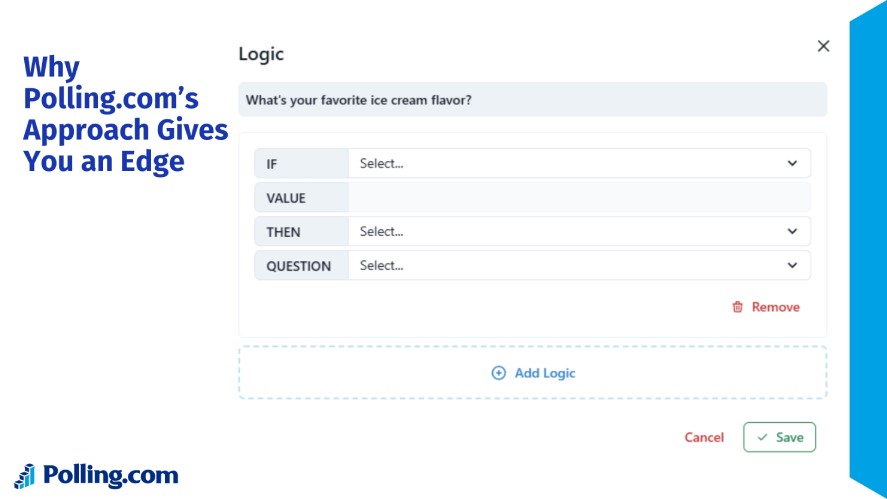887x499 pixels.
Task: Save the logic settings
Action: [x=780, y=437]
